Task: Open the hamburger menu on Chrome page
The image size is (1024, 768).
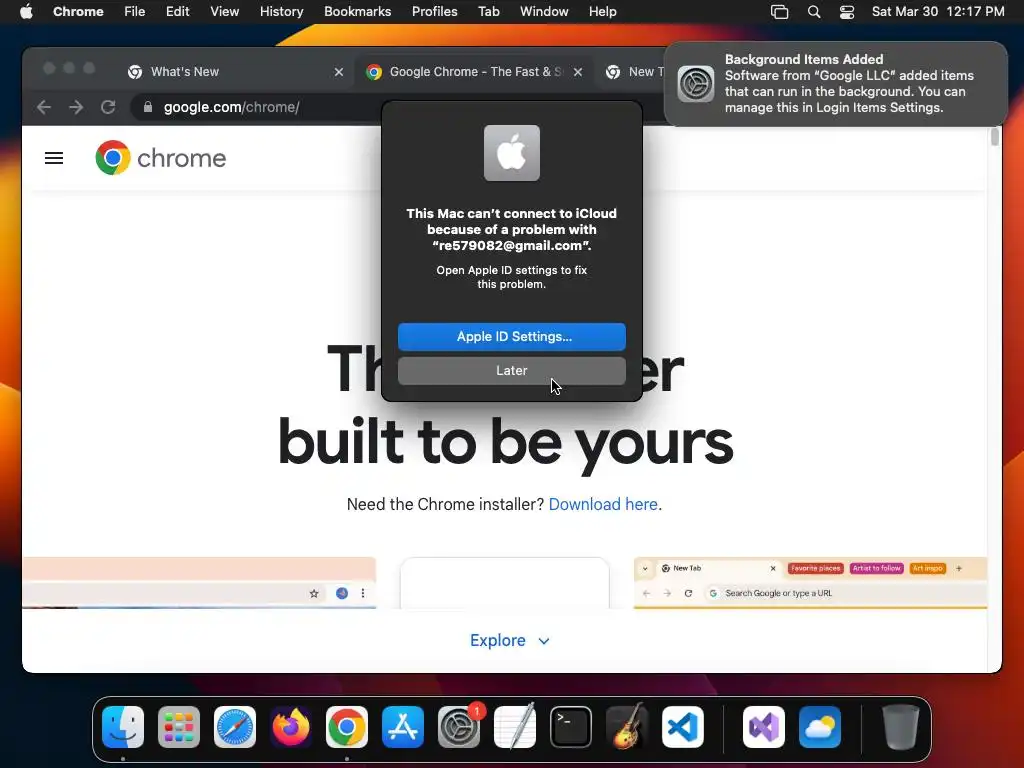Action: pos(54,158)
